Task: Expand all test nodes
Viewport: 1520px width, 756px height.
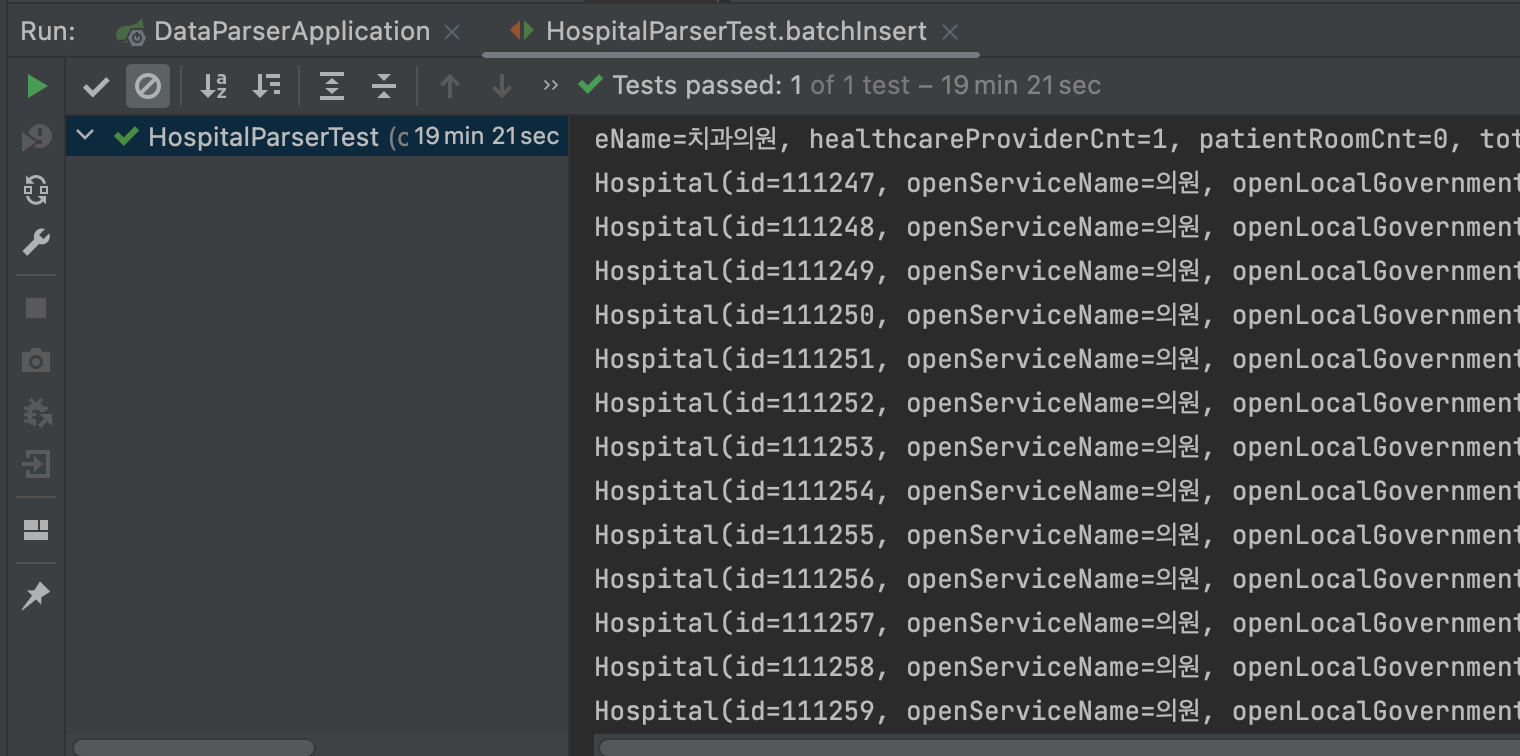Action: (x=332, y=86)
